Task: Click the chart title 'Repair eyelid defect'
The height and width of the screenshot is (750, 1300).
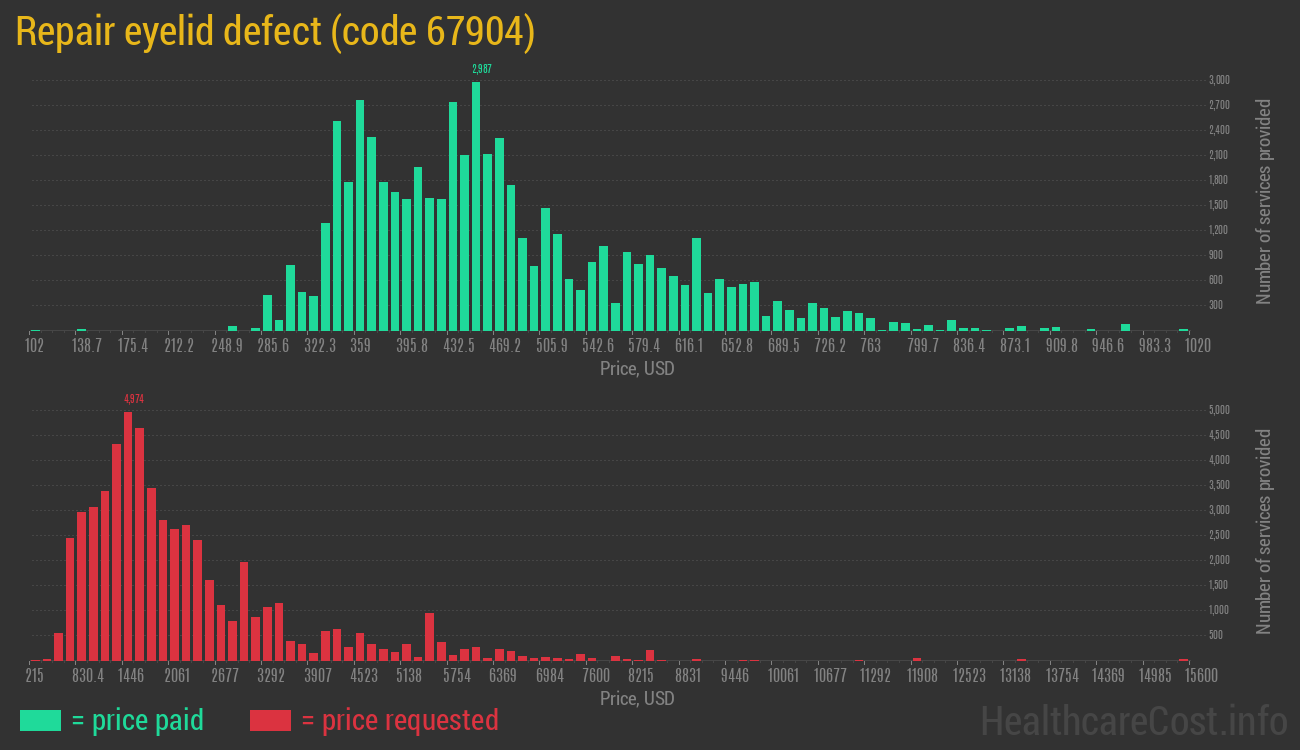Action: point(275,32)
